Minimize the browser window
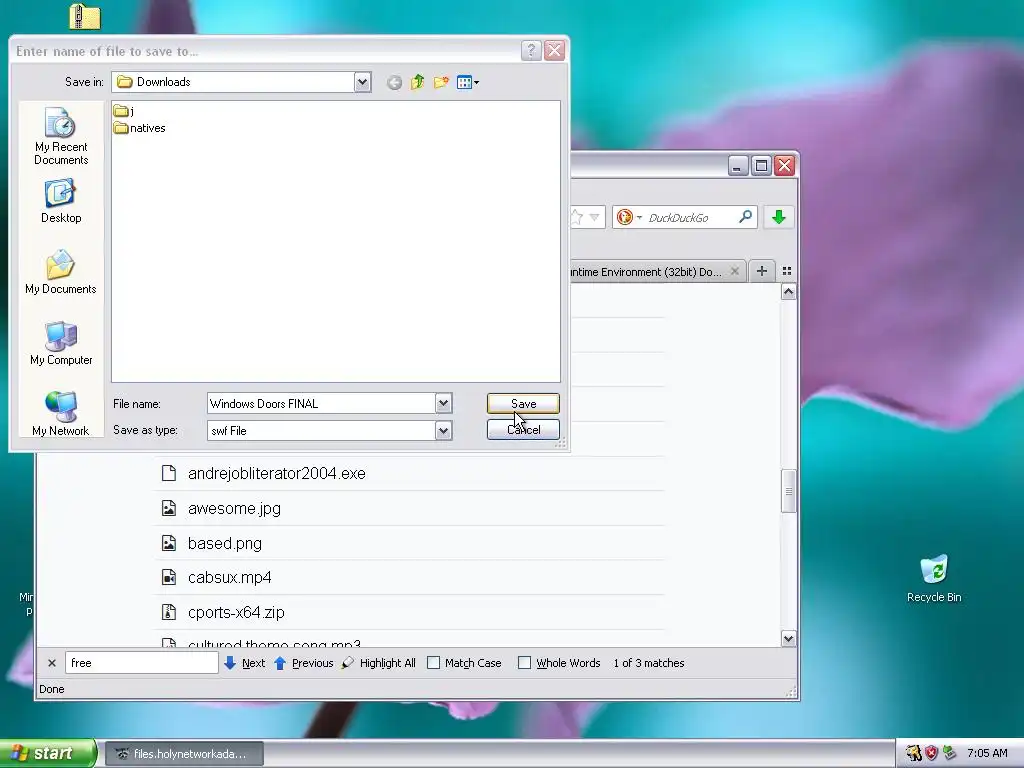This screenshot has width=1024, height=768. [x=737, y=166]
